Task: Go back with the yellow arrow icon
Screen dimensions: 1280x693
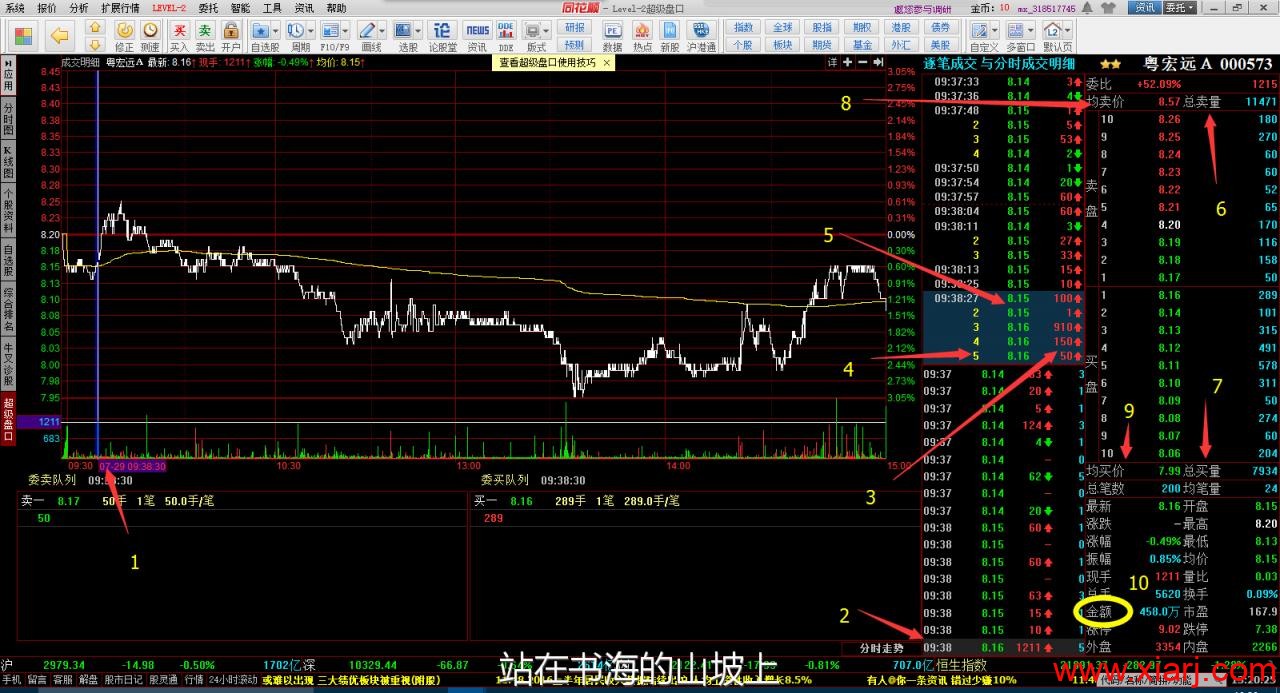Action: coord(59,36)
